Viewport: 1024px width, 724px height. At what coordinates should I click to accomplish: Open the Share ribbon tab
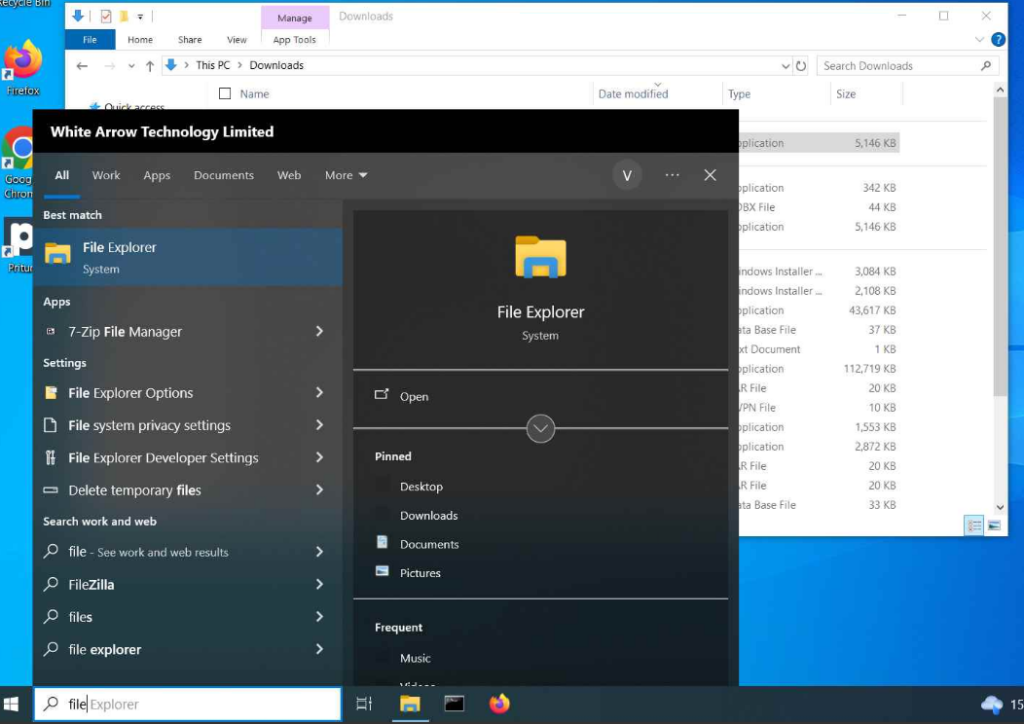[x=190, y=40]
